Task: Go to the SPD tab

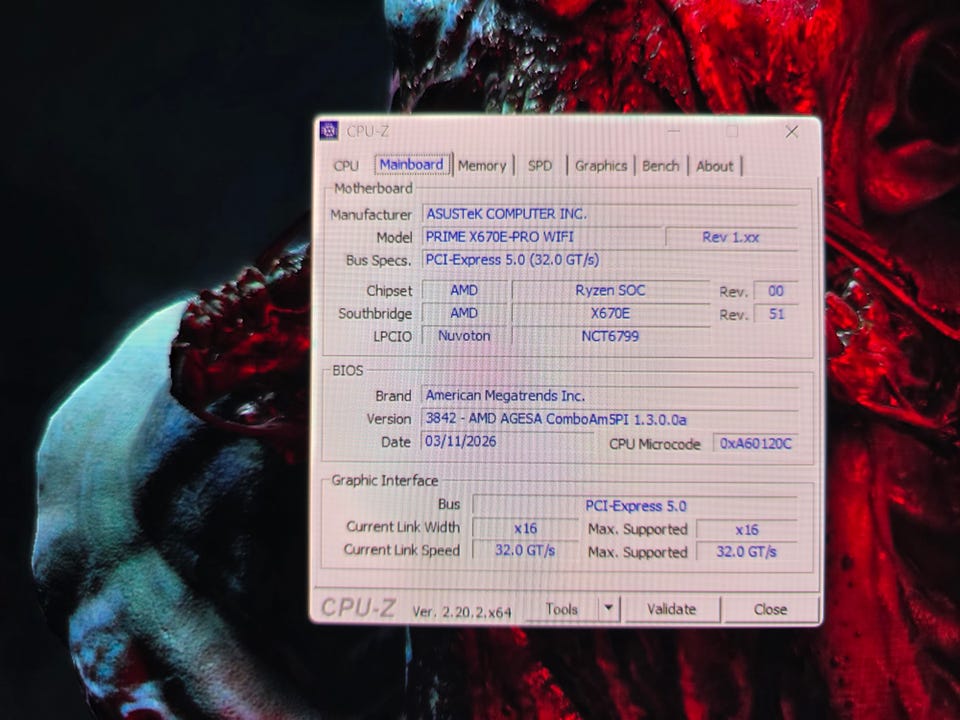Action: point(539,166)
